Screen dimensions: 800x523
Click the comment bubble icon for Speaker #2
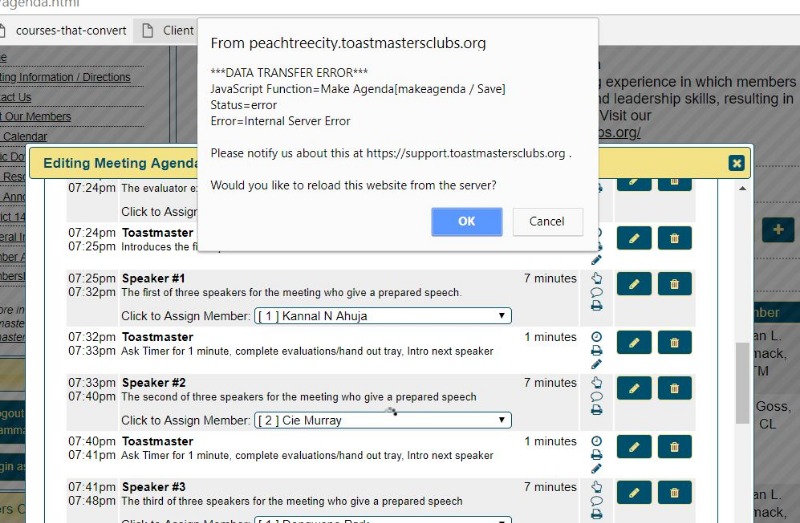pos(596,396)
